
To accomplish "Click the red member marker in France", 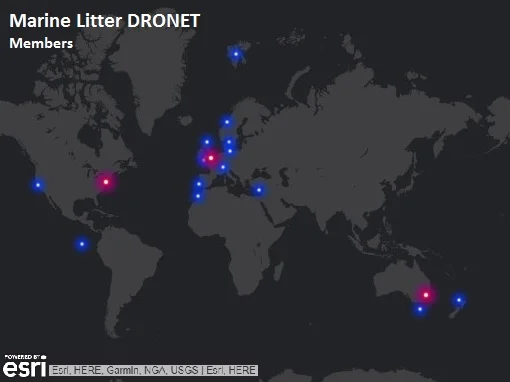I will 211,158.
